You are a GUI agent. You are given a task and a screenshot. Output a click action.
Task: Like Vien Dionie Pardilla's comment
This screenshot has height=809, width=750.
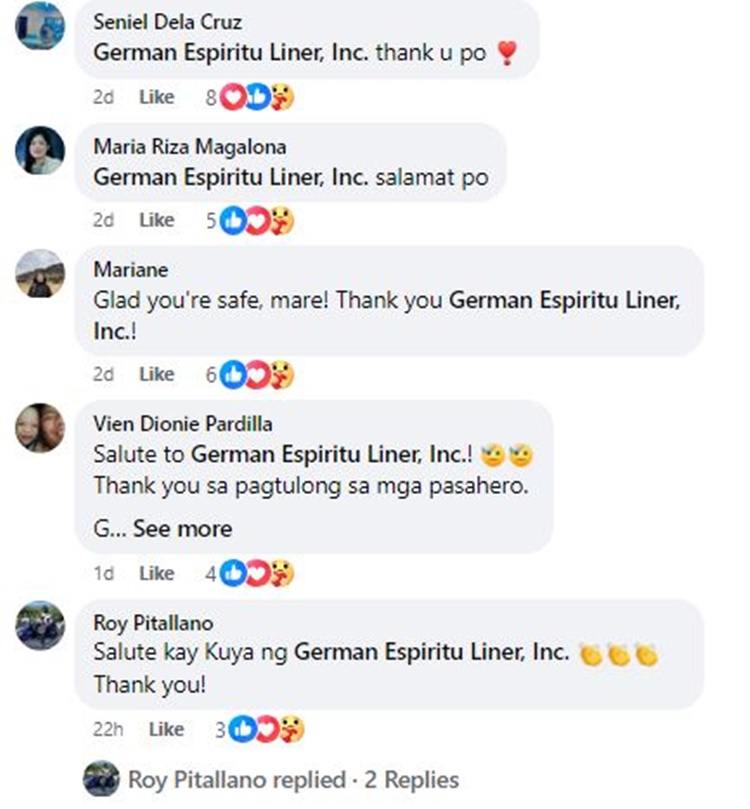157,573
